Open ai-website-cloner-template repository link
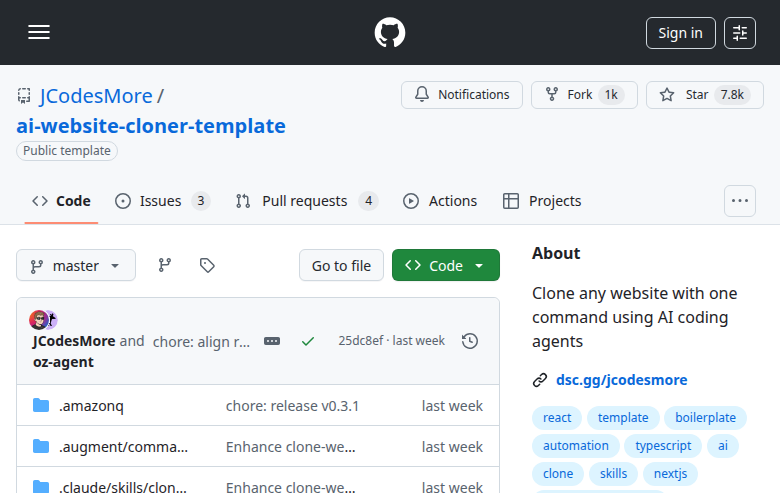The width and height of the screenshot is (780, 493). click(x=151, y=126)
